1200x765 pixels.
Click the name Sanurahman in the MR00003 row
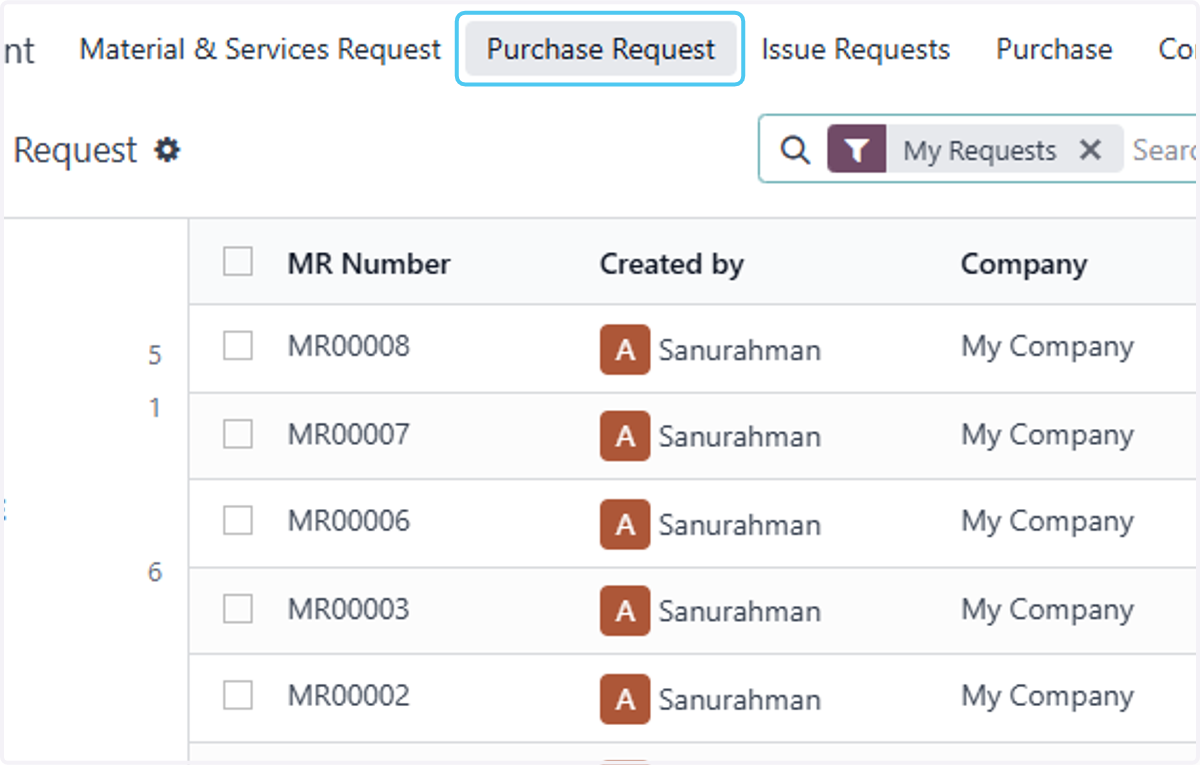point(740,612)
